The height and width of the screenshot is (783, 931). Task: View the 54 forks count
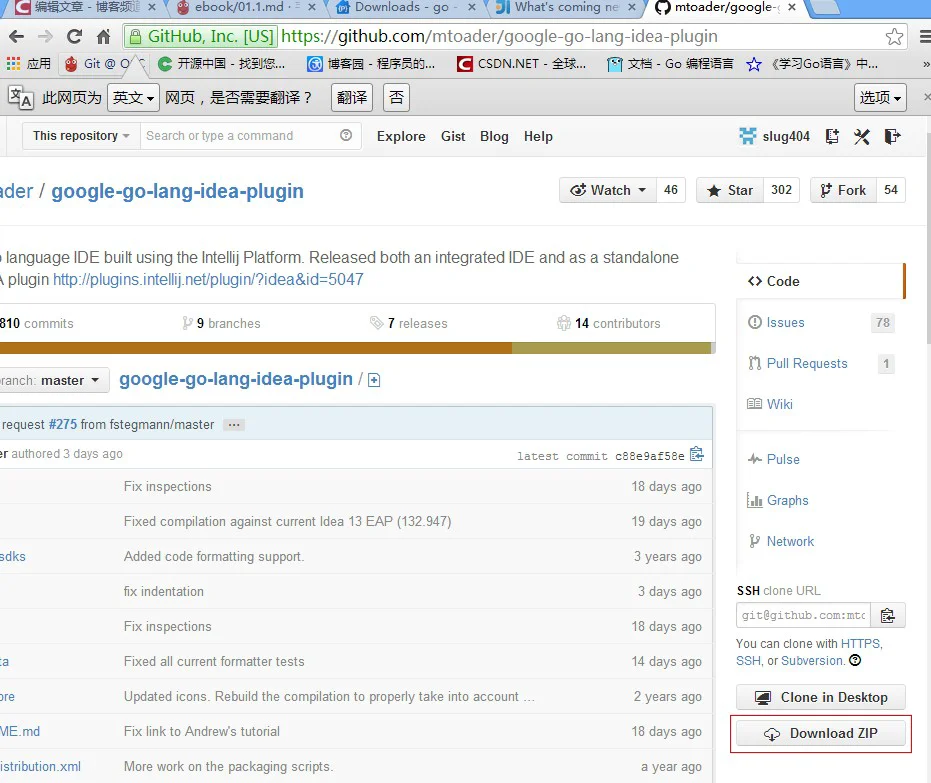pos(891,191)
